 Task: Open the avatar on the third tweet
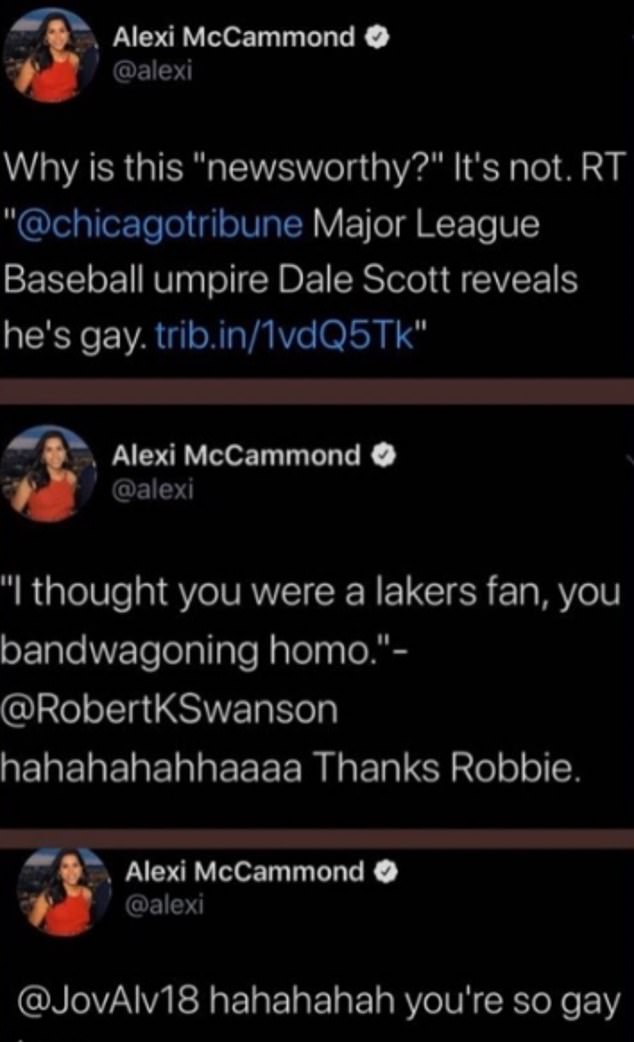pos(64,891)
